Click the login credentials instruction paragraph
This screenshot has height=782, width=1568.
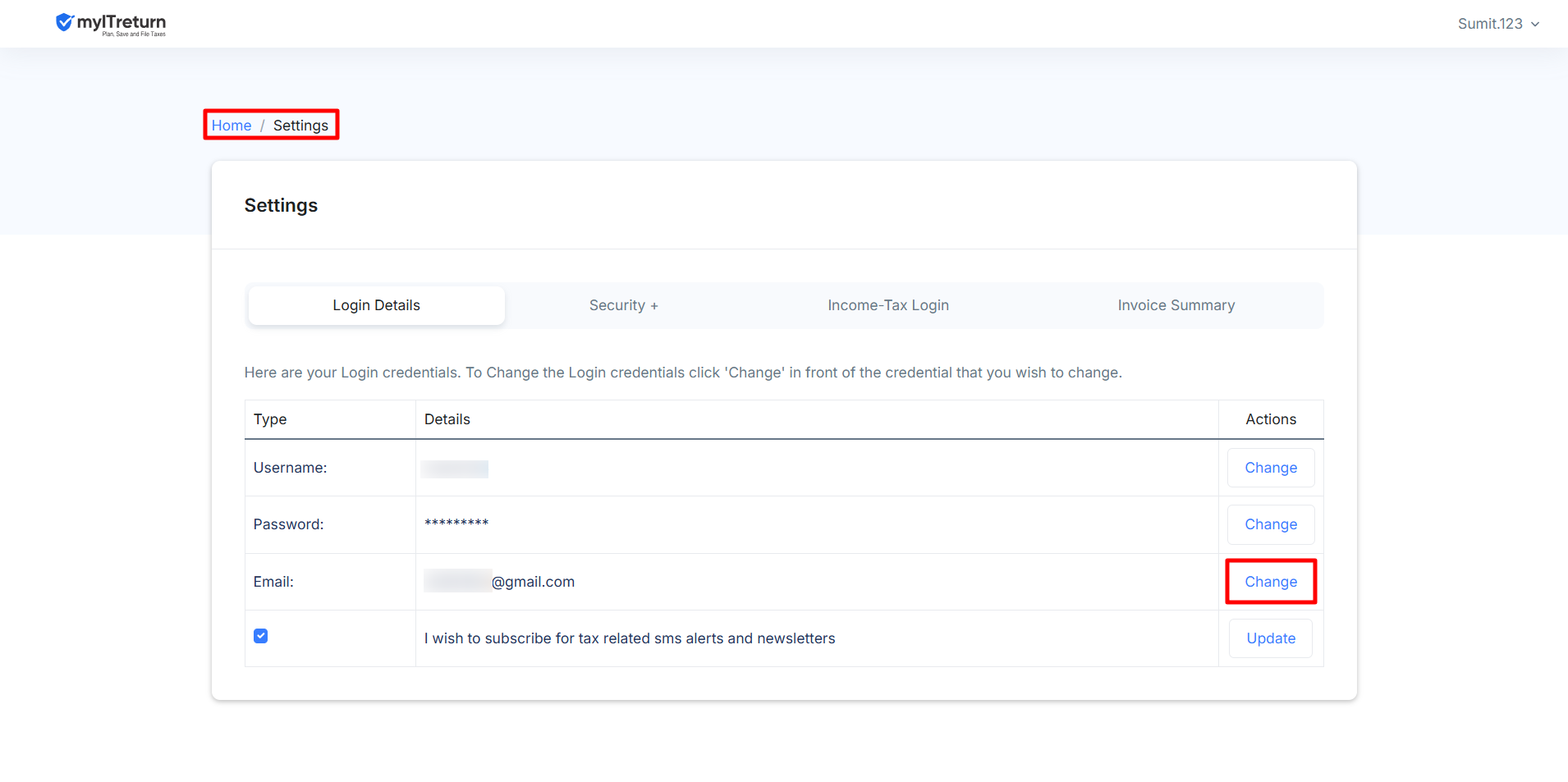pos(683,373)
